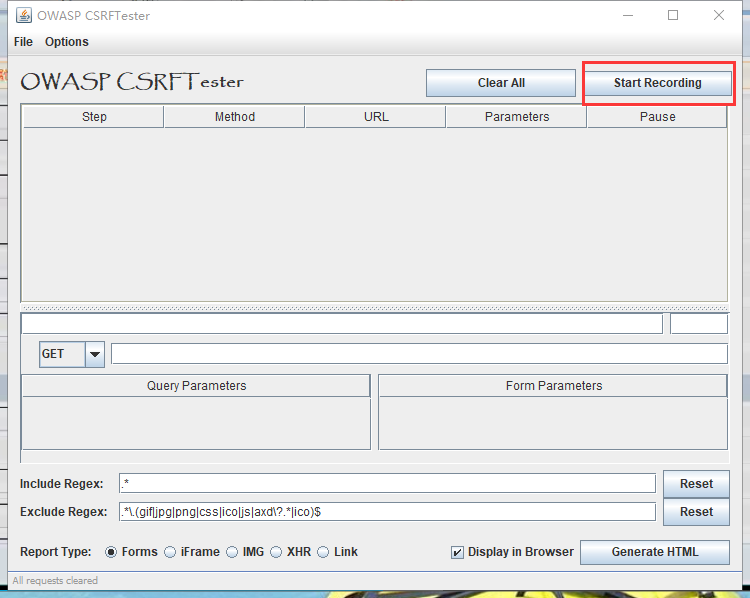Select the Forms report type
The height and width of the screenshot is (598, 750).
pos(111,552)
